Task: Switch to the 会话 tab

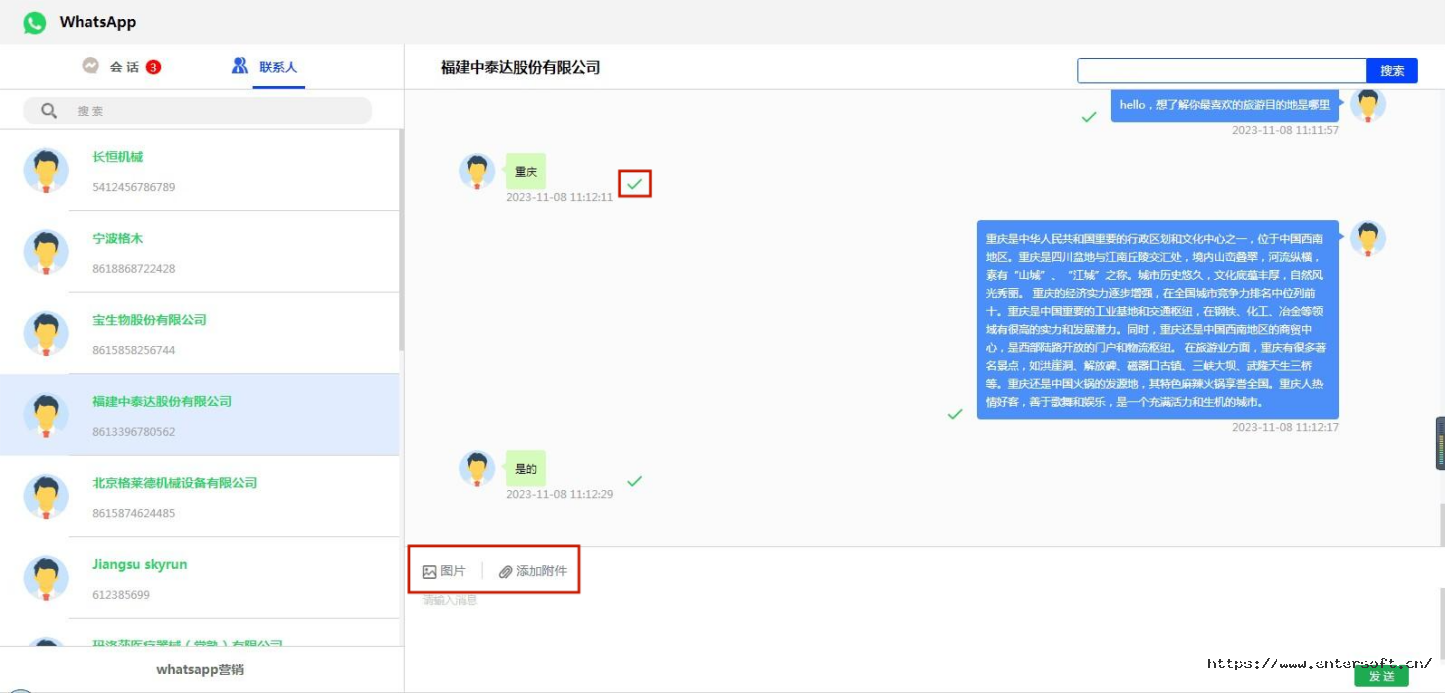Action: tap(122, 67)
